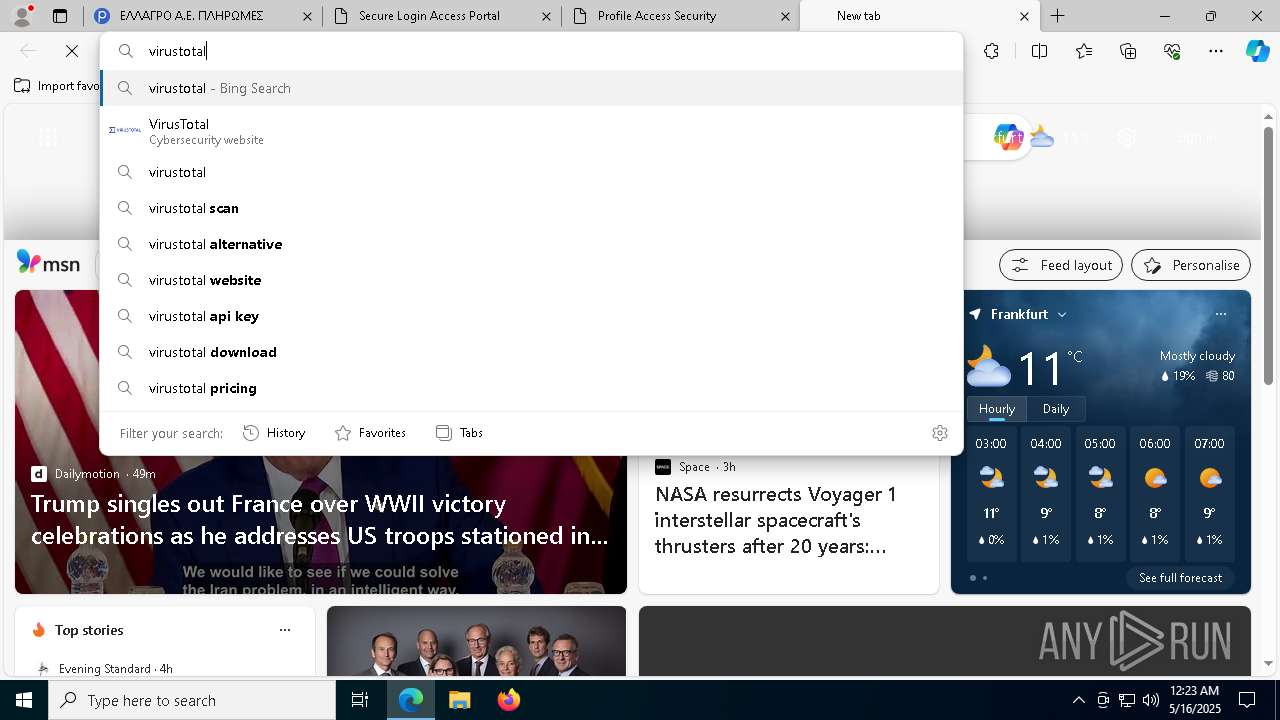Click Microsoft Edge taskbar icon
The image size is (1280, 720).
tap(411, 700)
